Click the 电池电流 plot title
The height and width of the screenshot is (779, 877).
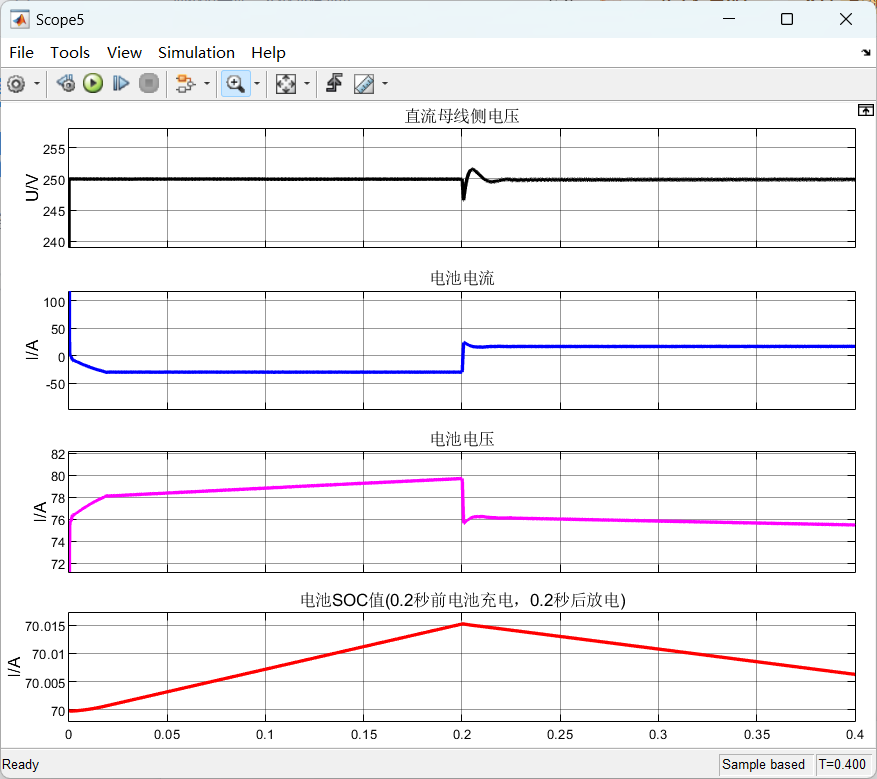coord(462,278)
